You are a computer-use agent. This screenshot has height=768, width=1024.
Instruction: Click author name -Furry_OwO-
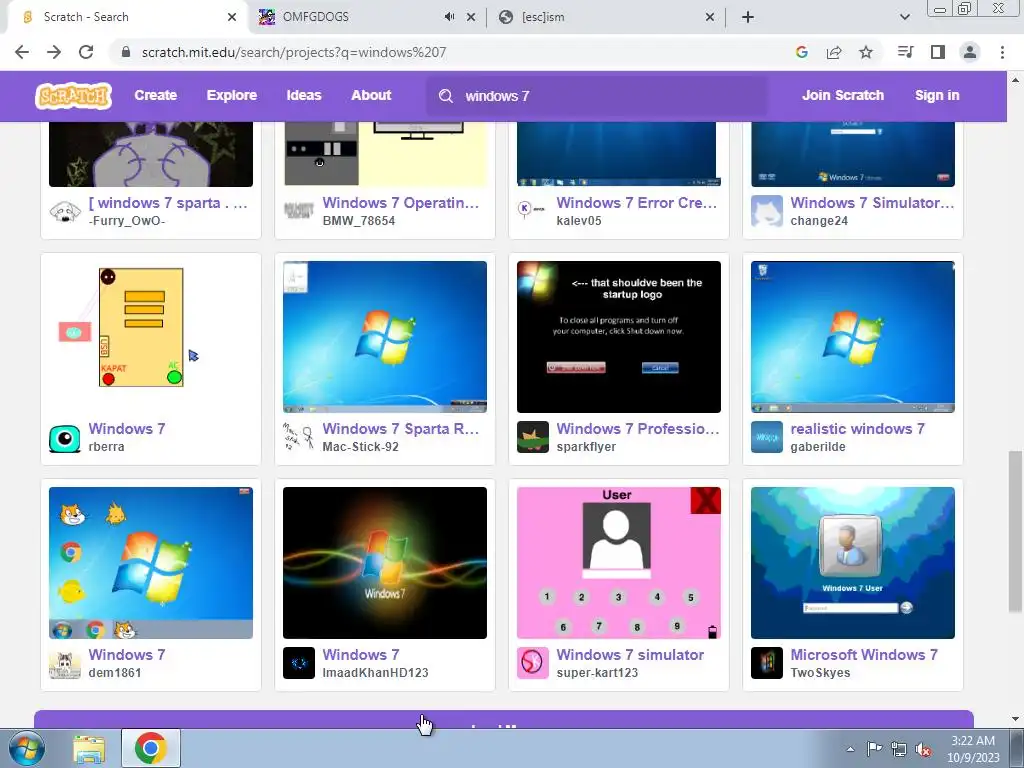click(x=127, y=221)
